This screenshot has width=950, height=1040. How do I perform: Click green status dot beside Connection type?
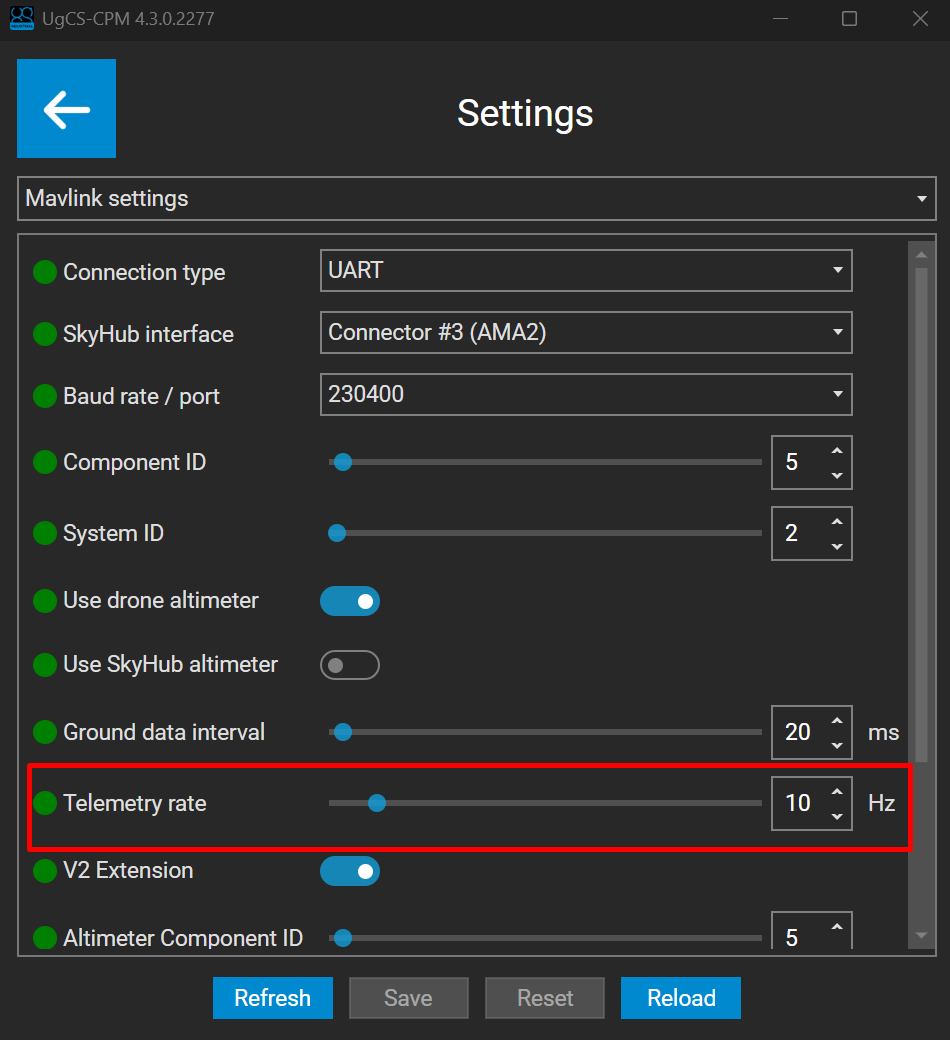coord(45,272)
